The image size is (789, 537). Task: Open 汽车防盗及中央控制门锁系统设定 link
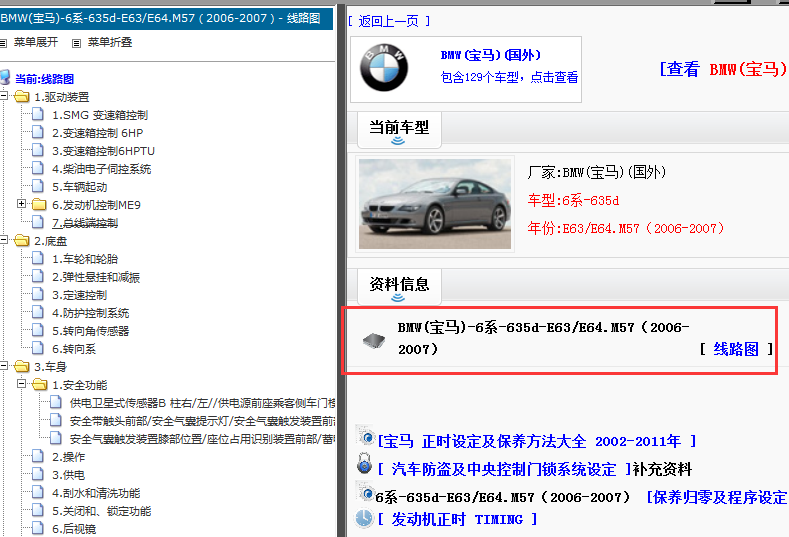504,470
